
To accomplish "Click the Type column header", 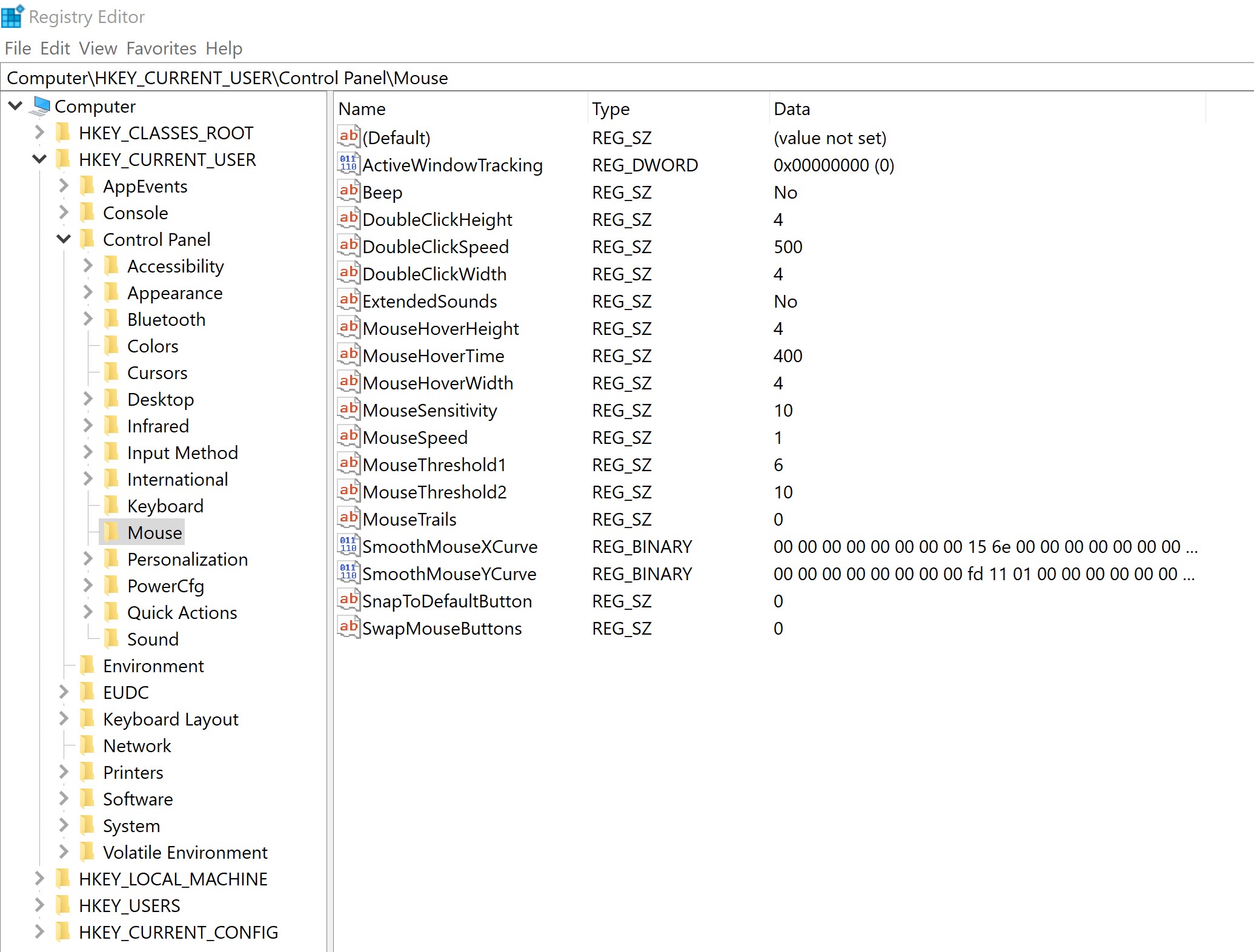I will click(611, 109).
